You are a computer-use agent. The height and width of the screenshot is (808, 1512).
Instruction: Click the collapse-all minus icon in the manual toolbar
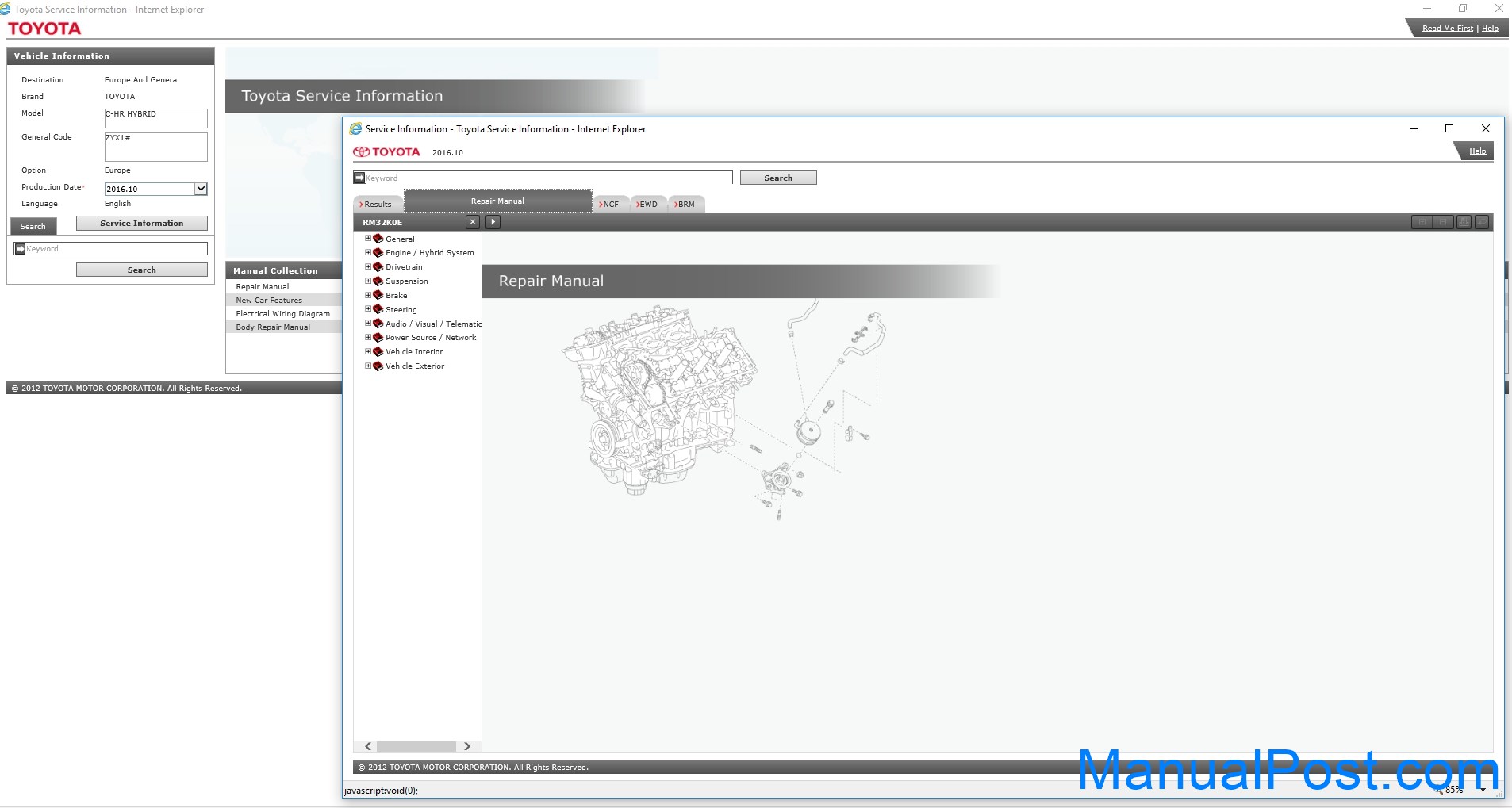(x=1443, y=222)
